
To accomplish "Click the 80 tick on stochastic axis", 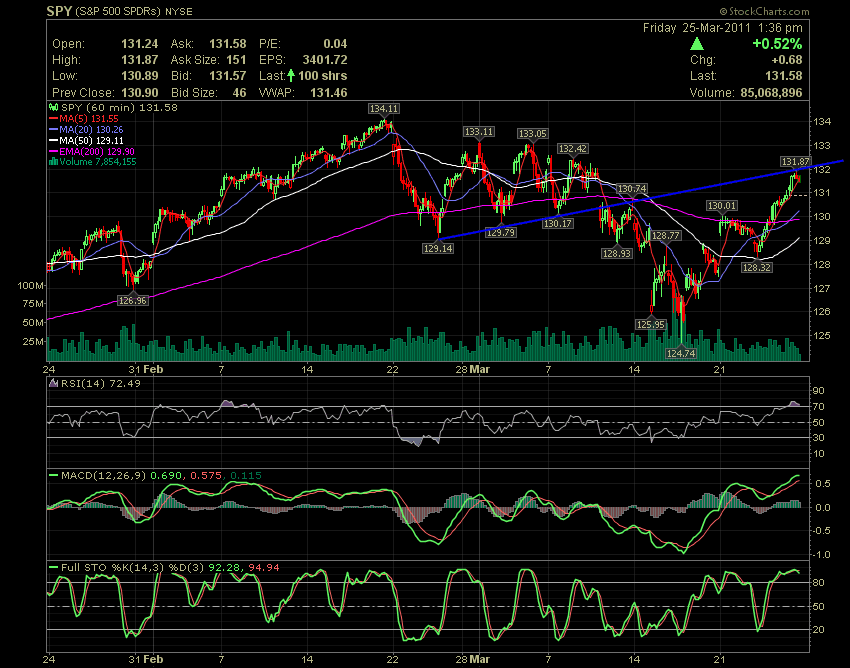I will 819,583.
